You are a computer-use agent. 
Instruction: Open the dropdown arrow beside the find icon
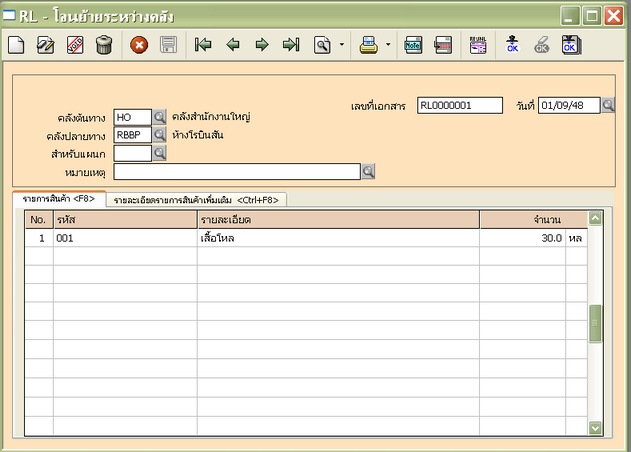(x=342, y=45)
